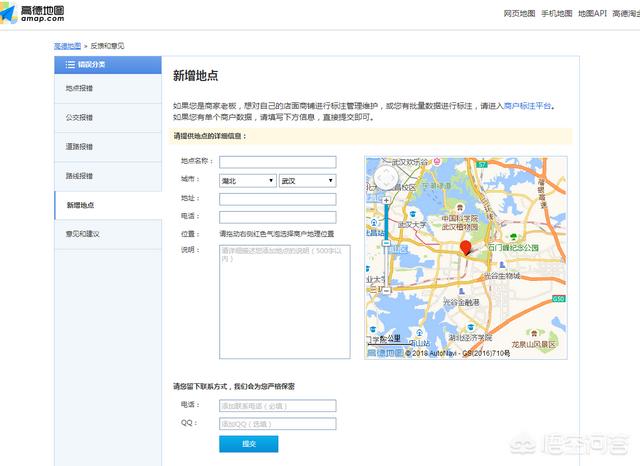The height and width of the screenshot is (466, 640).
Task: Open 意见和建议 in the sidebar
Action: (x=108, y=234)
